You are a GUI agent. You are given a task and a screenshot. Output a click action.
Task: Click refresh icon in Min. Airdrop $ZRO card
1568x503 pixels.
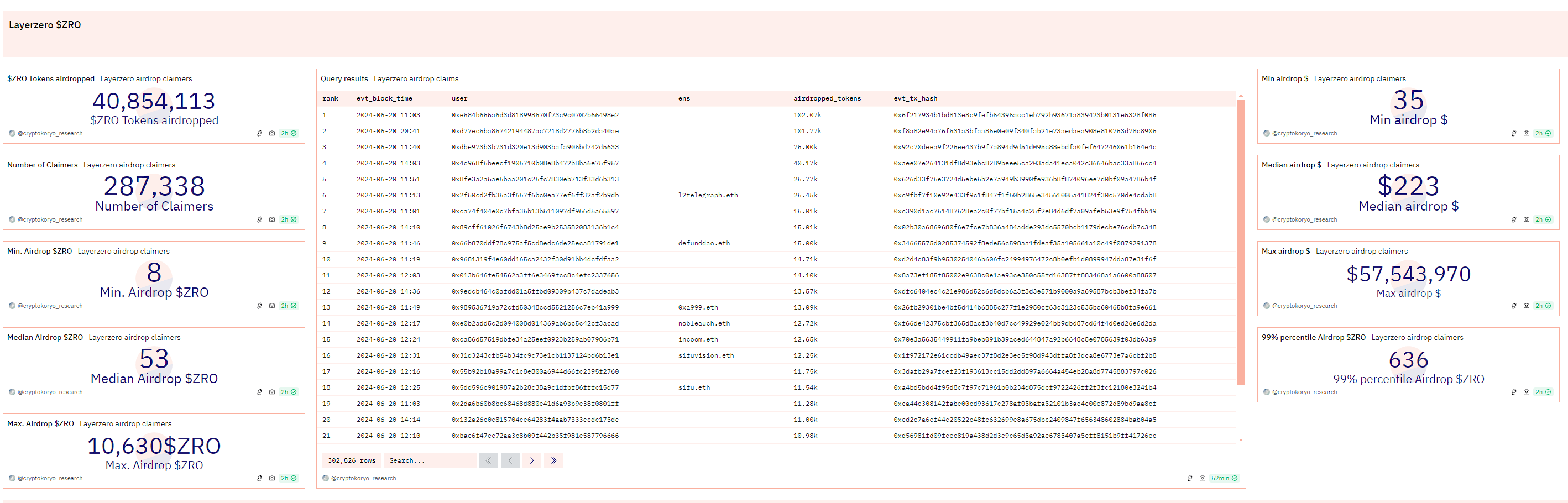[259, 306]
